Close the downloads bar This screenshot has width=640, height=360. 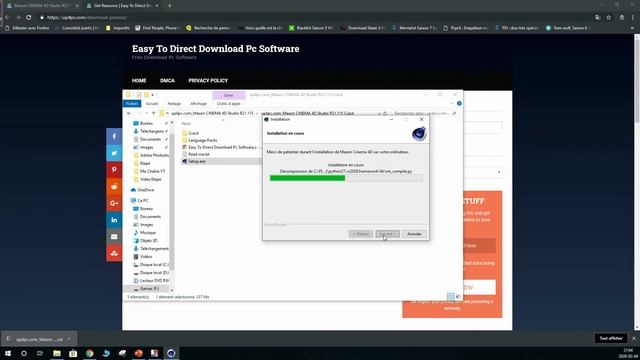click(633, 338)
